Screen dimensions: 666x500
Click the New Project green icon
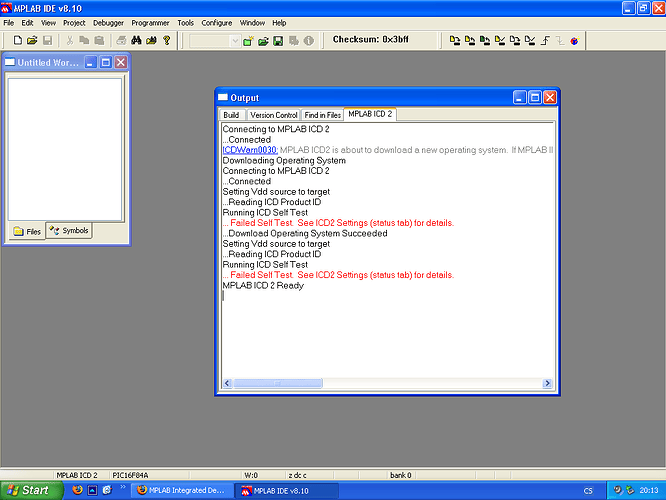pos(248,41)
